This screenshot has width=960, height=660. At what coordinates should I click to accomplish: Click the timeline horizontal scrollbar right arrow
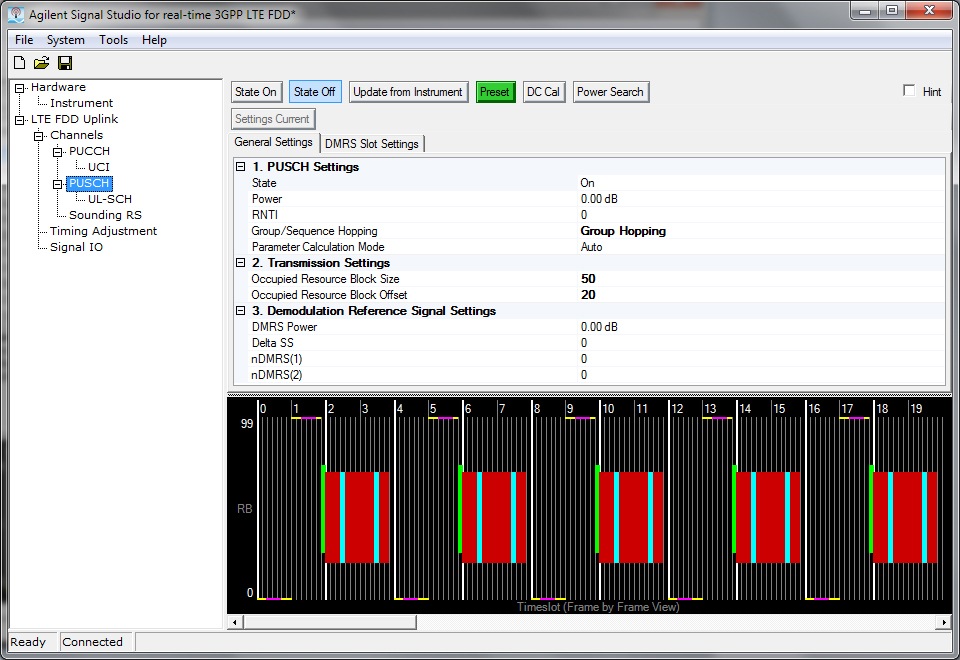coord(943,623)
